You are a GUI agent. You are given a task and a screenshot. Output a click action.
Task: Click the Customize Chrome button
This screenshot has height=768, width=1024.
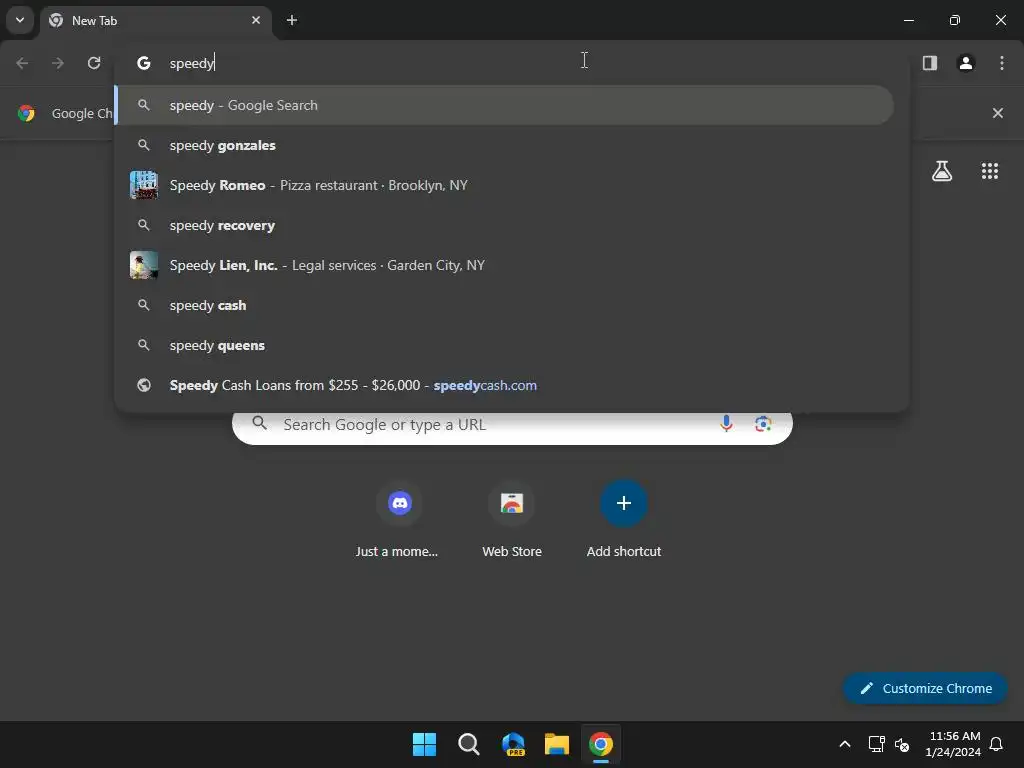[925, 688]
